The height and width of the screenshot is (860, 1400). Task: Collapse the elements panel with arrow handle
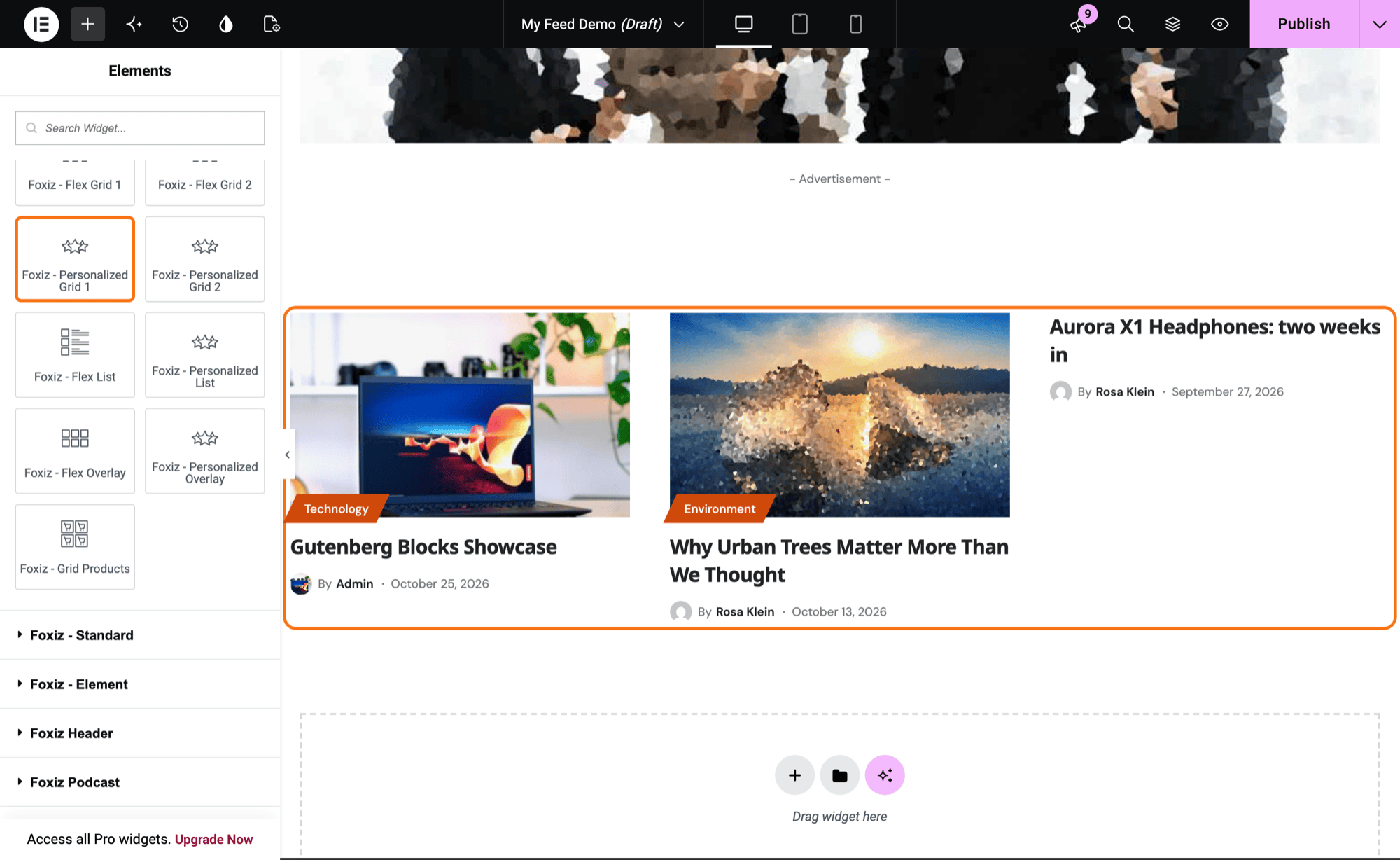[288, 455]
